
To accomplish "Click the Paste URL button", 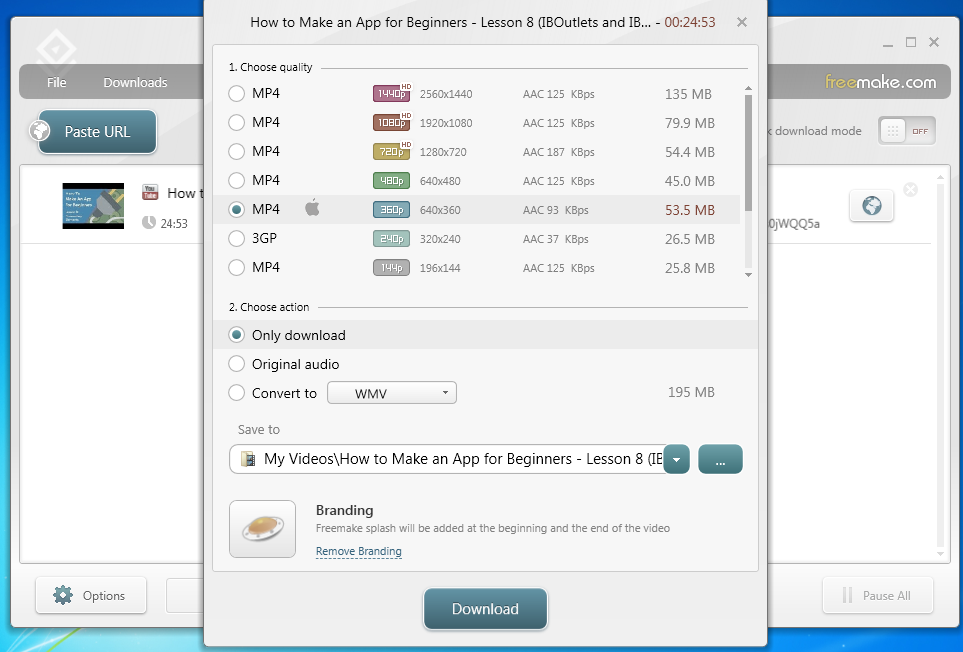I will [97, 131].
